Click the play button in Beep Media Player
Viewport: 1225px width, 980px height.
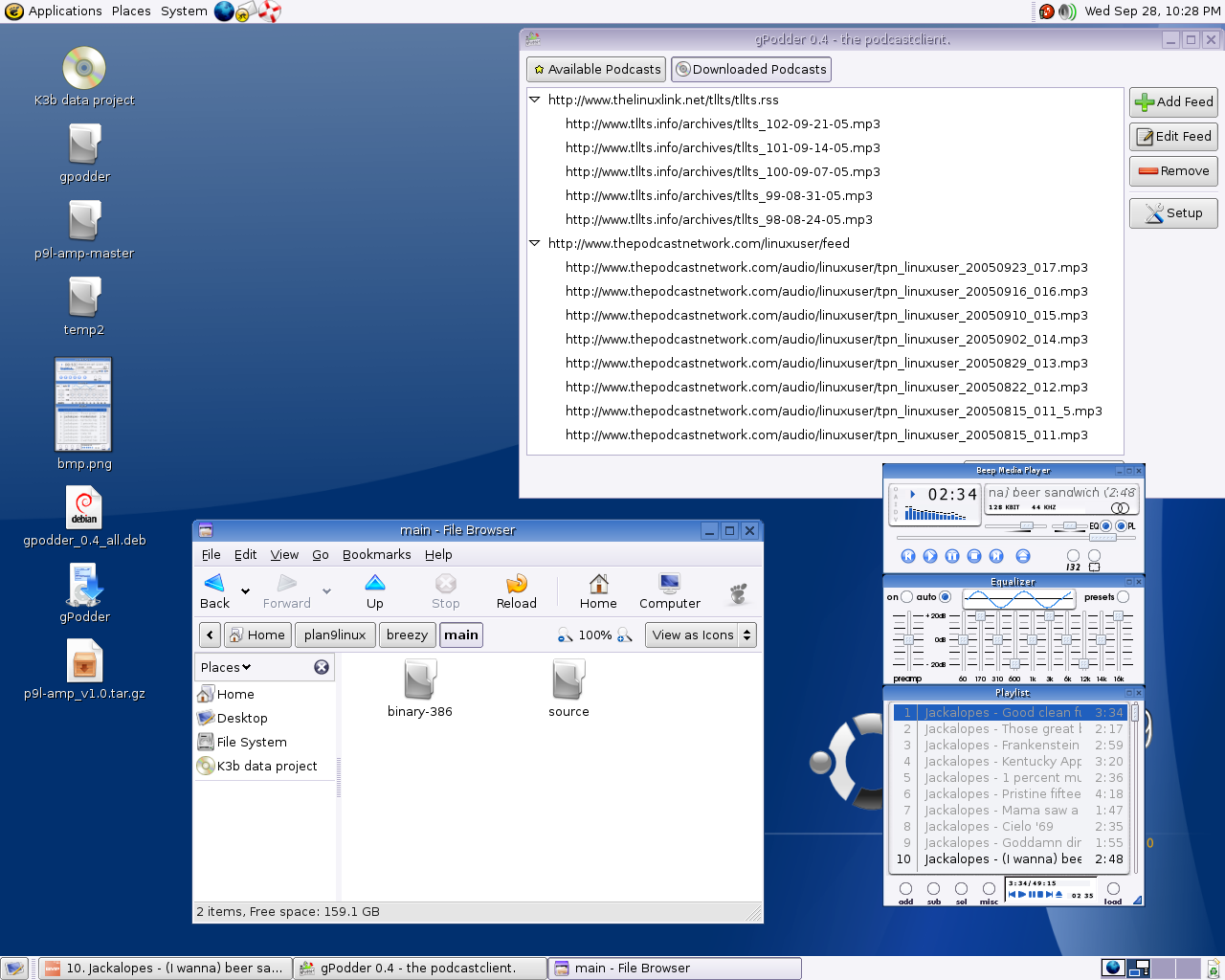coord(930,556)
